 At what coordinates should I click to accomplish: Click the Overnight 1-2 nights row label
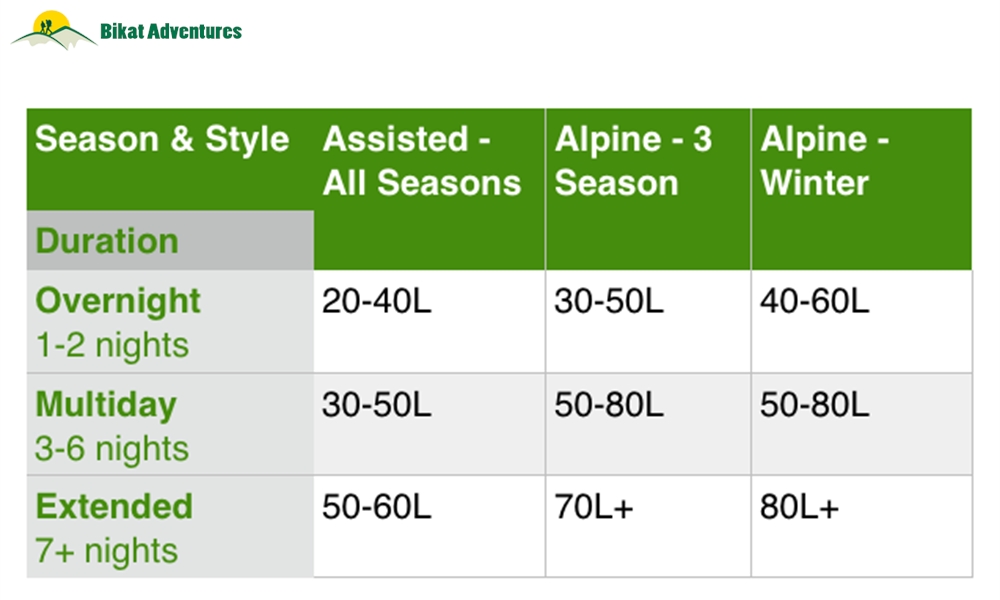point(170,321)
